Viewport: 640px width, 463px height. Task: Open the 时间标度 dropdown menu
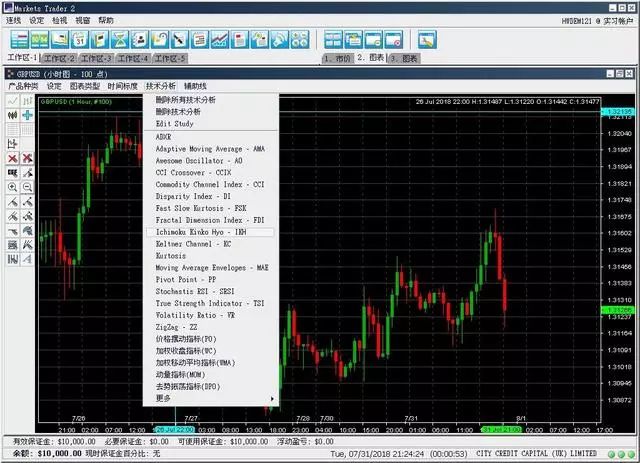pyautogui.click(x=122, y=87)
